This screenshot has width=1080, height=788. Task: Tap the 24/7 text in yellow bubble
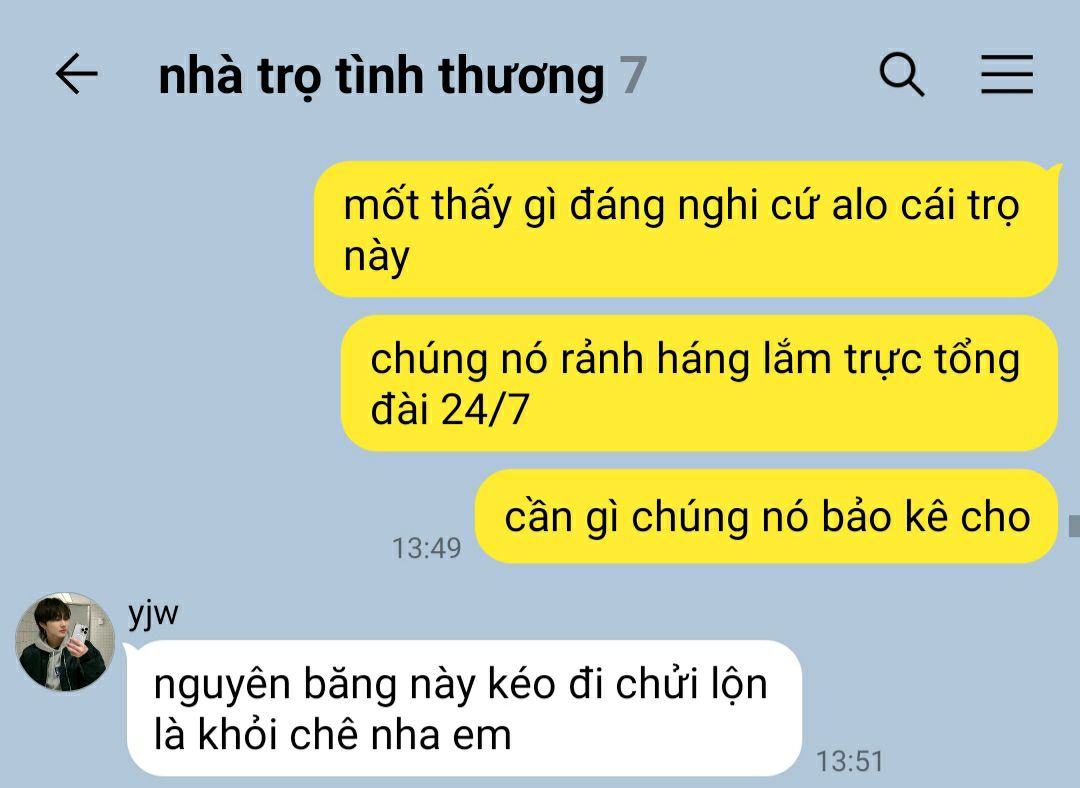484,409
